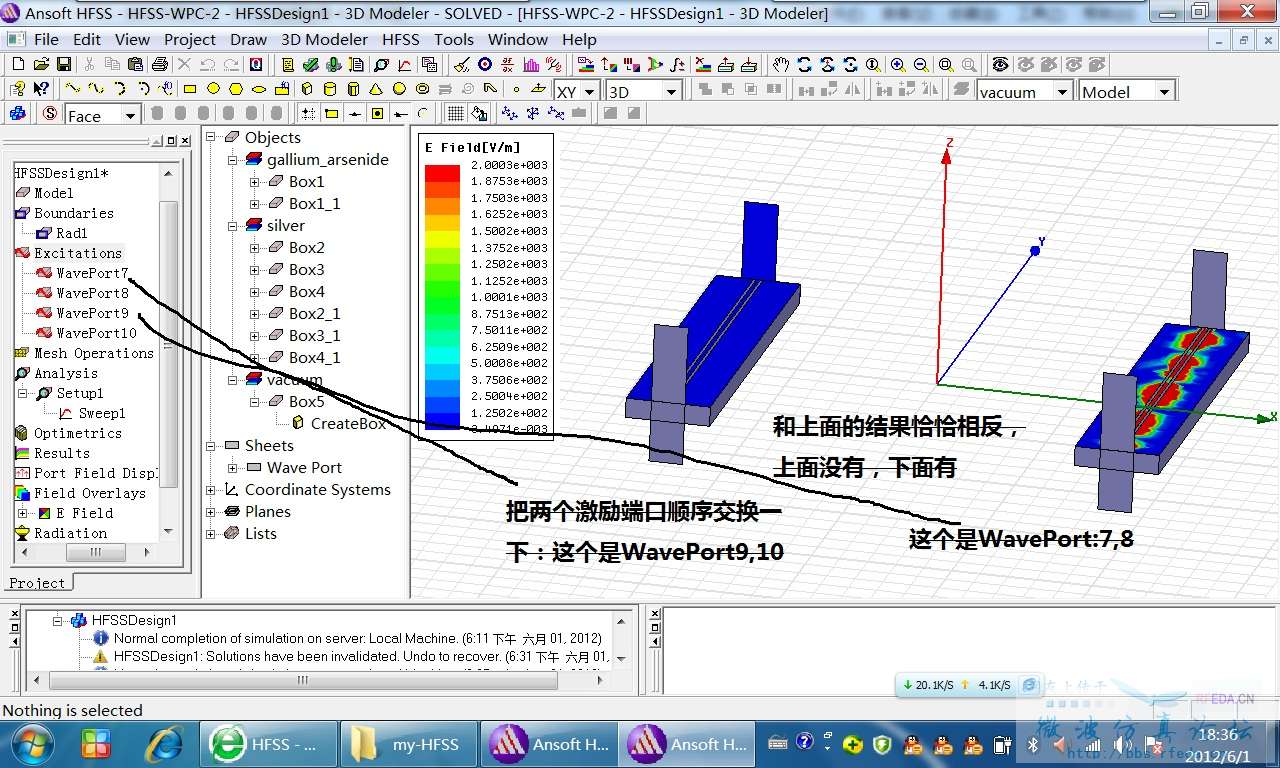Select Sweep1 under Setup1
The image size is (1280, 768).
pos(102,413)
